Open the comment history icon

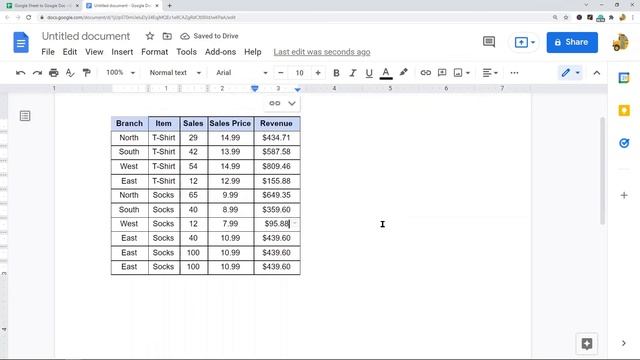point(489,42)
